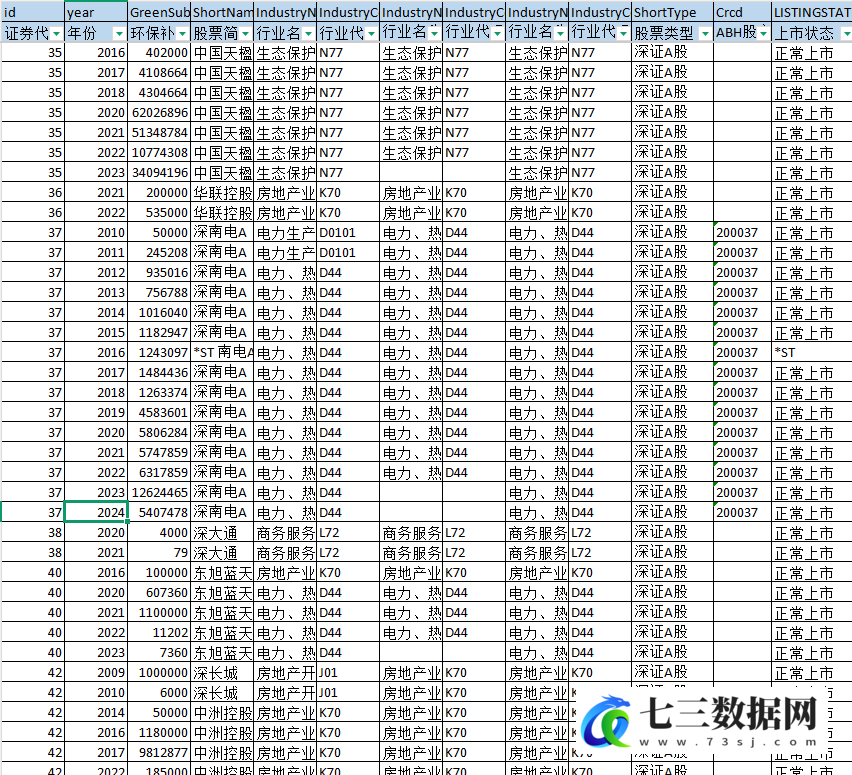Open the ABH股 filter dropdown arrow

click(763, 34)
